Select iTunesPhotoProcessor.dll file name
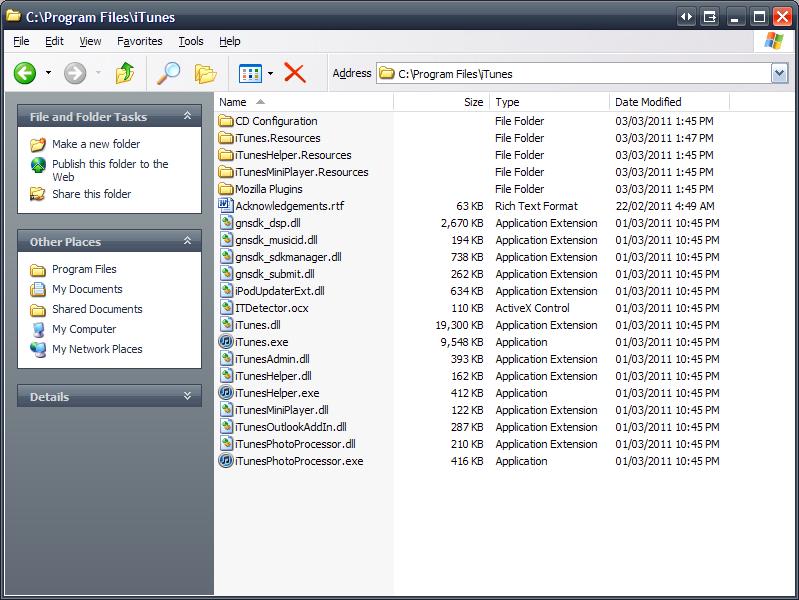The height and width of the screenshot is (600, 799). coord(295,444)
